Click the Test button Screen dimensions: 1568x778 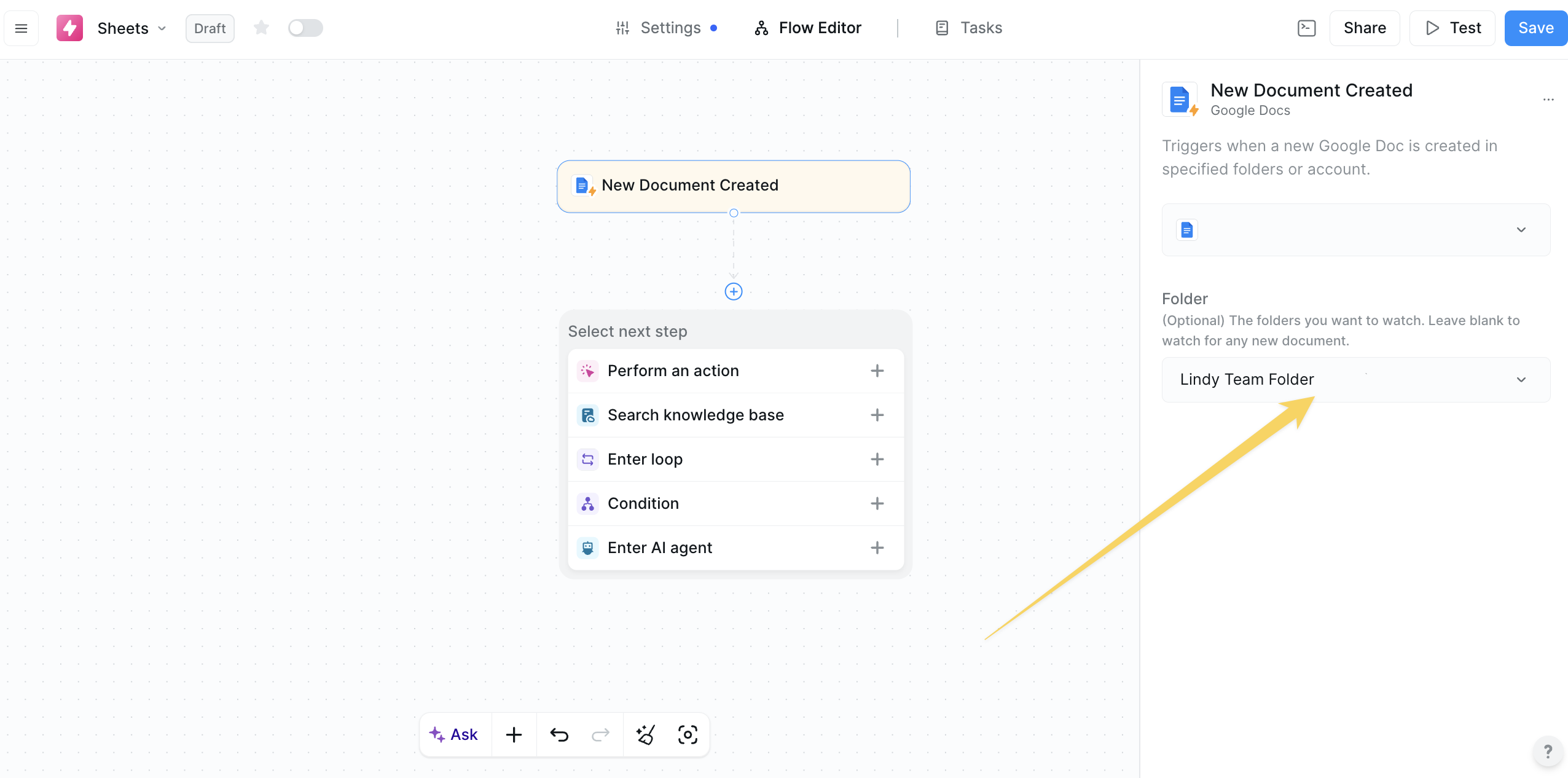coord(1452,28)
